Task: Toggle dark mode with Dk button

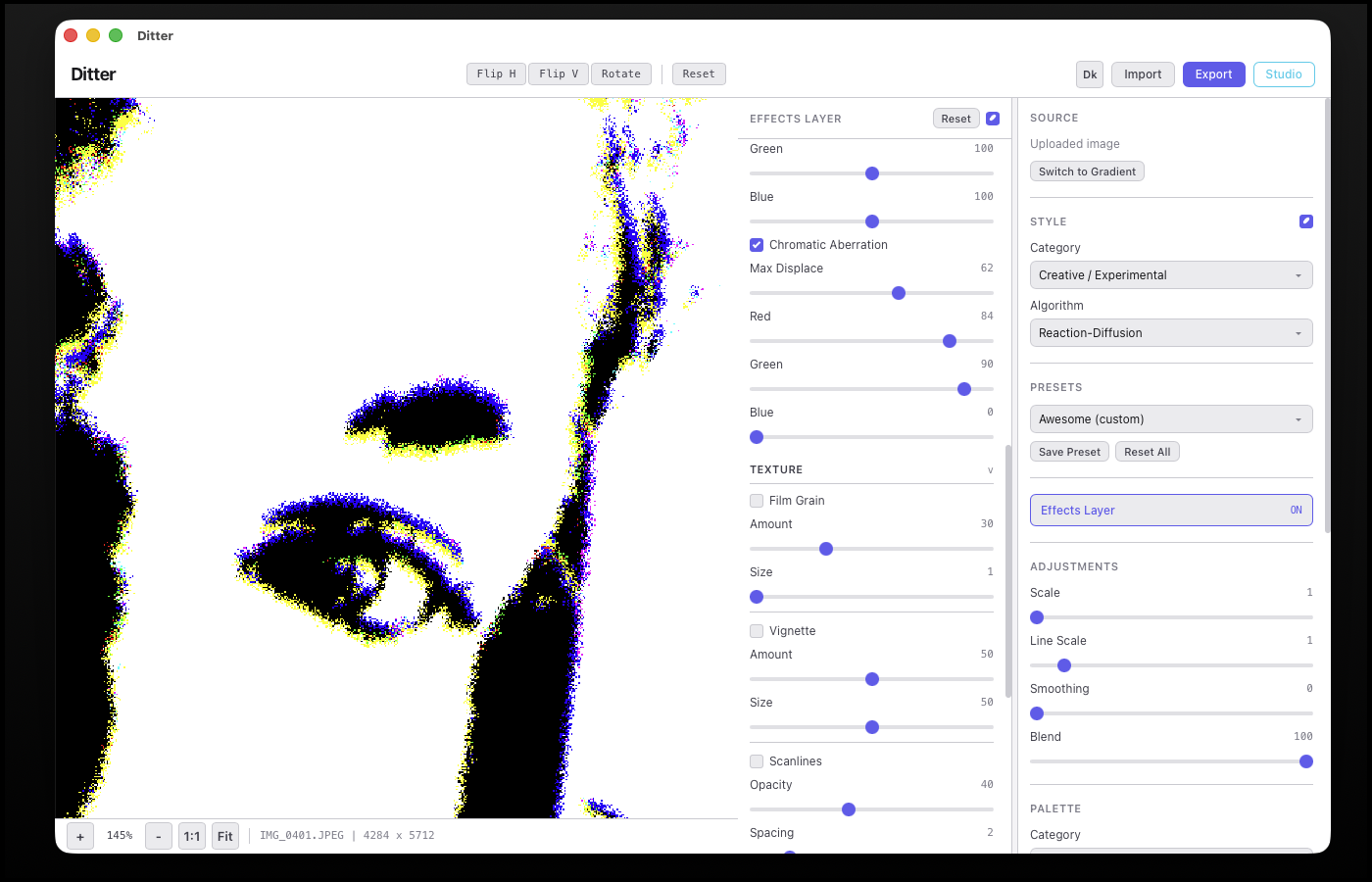Action: [x=1090, y=74]
